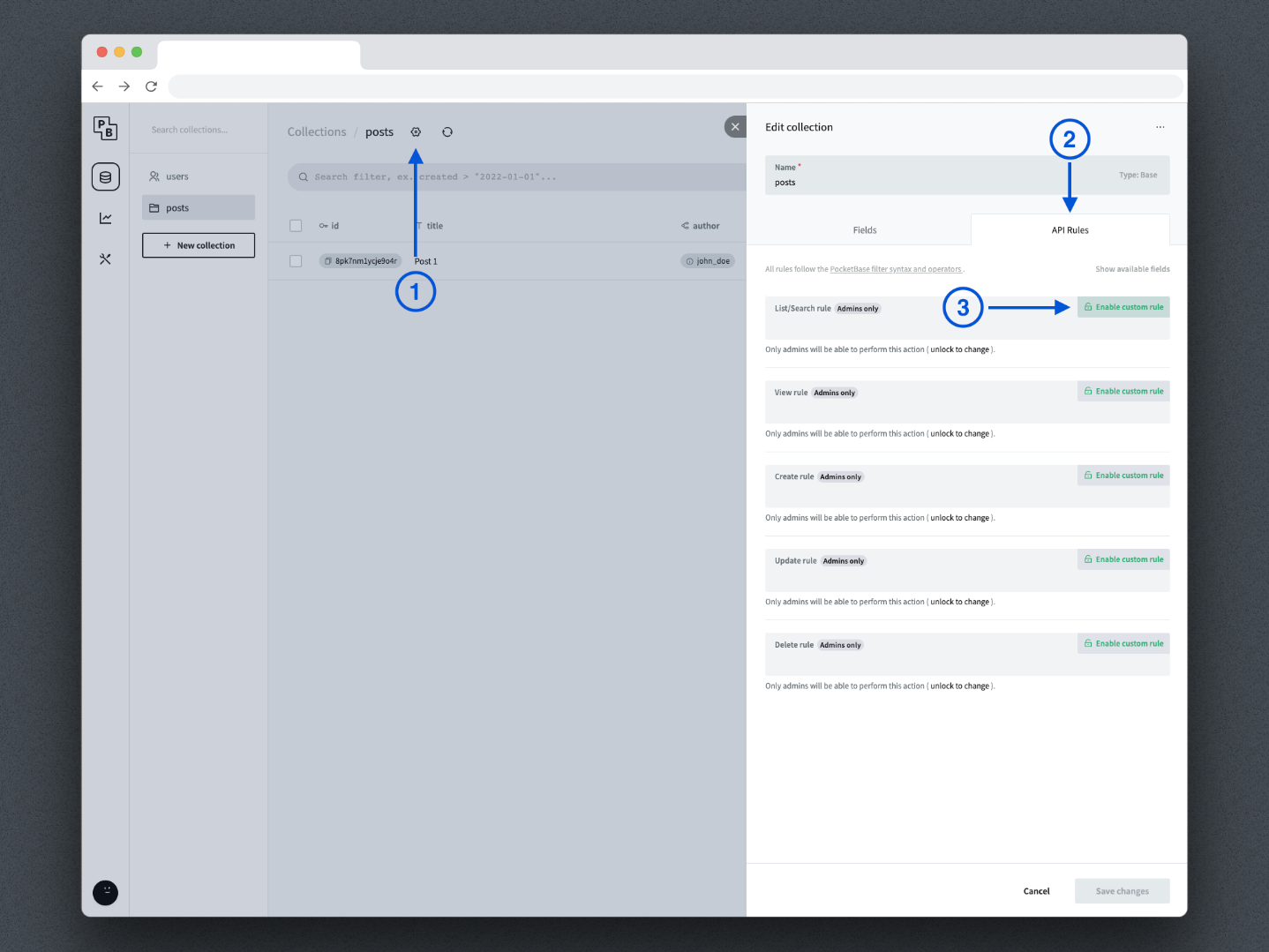Click the posts collection settings gear icon
The image size is (1269, 952).
pos(416,132)
